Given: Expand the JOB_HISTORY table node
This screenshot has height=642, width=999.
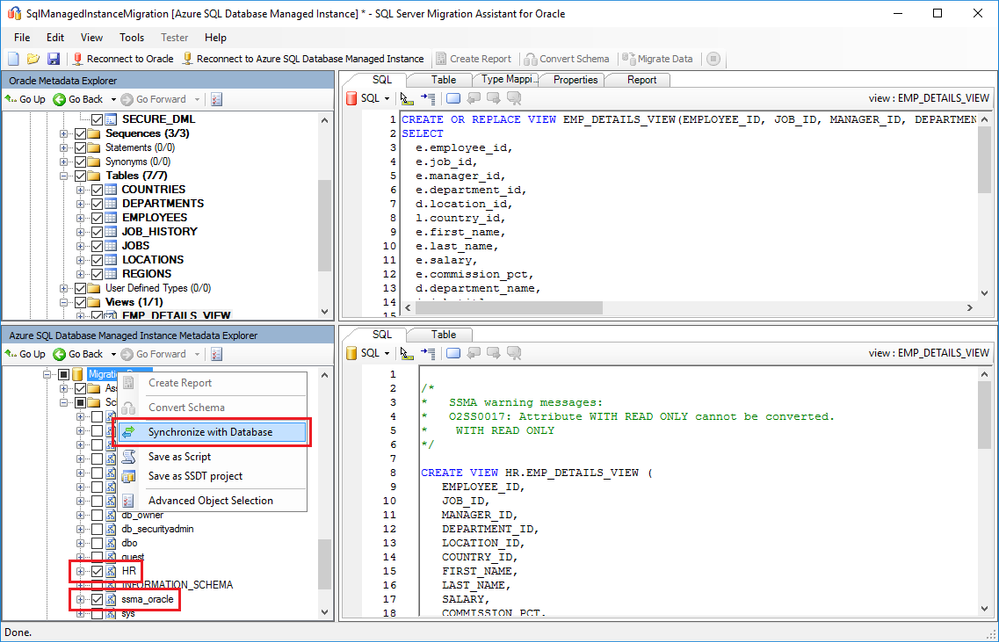Looking at the screenshot, I should click(80, 232).
